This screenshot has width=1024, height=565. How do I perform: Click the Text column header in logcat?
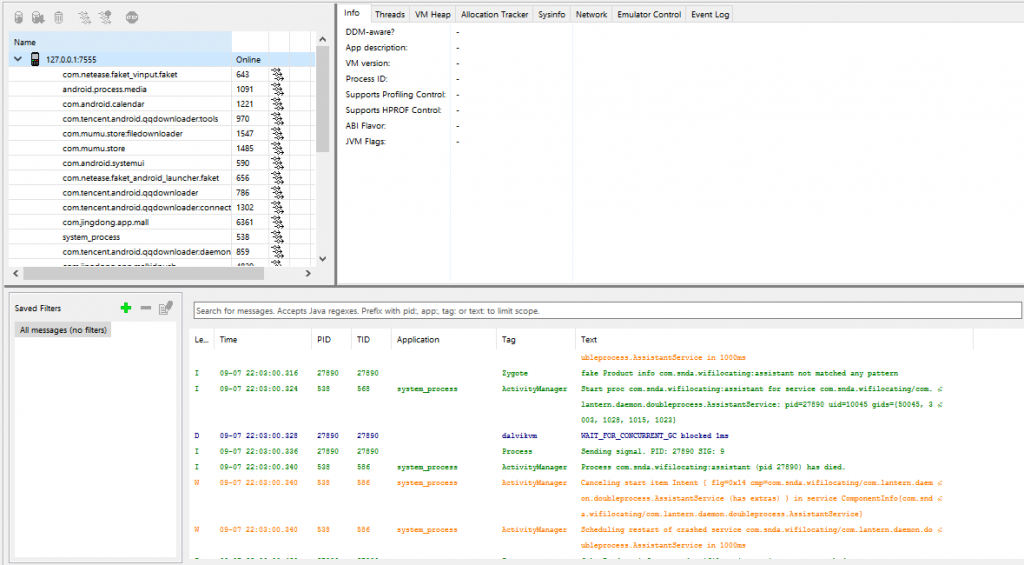click(775, 340)
